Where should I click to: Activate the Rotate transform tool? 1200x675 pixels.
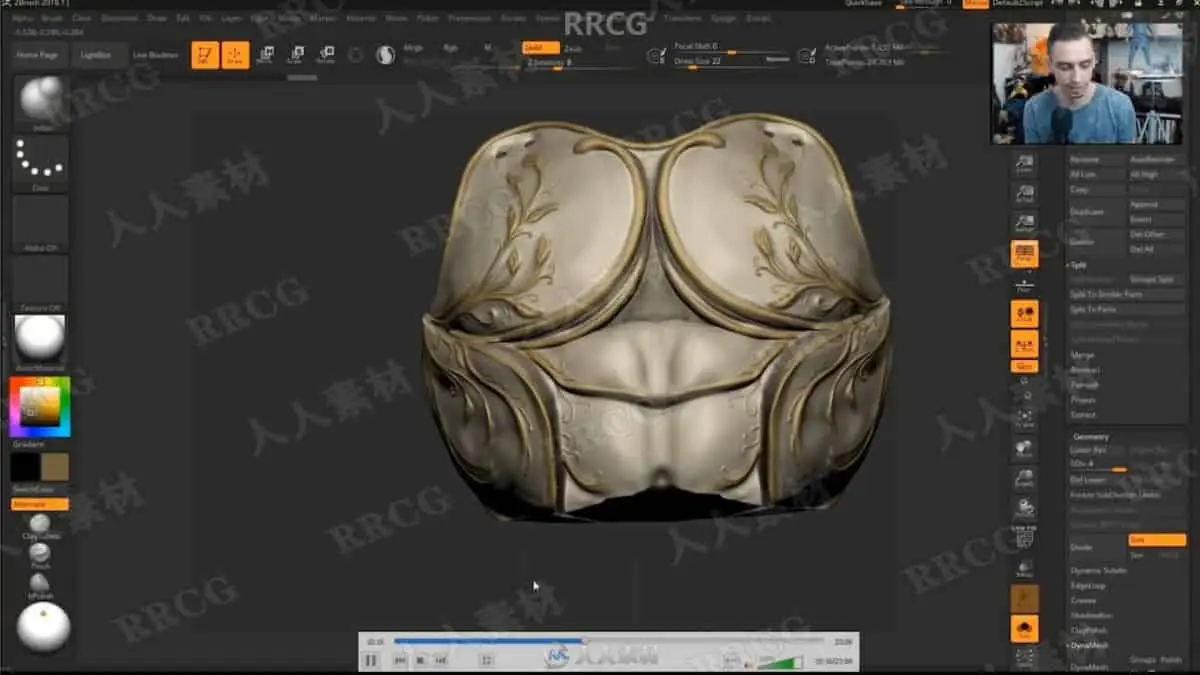coord(326,55)
